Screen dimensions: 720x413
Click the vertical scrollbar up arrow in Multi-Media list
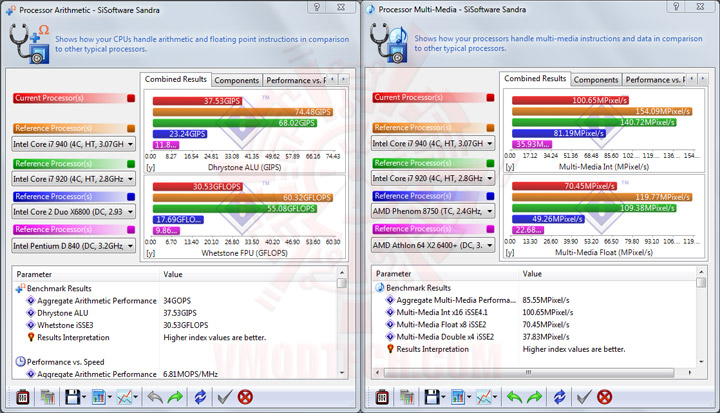701,272
